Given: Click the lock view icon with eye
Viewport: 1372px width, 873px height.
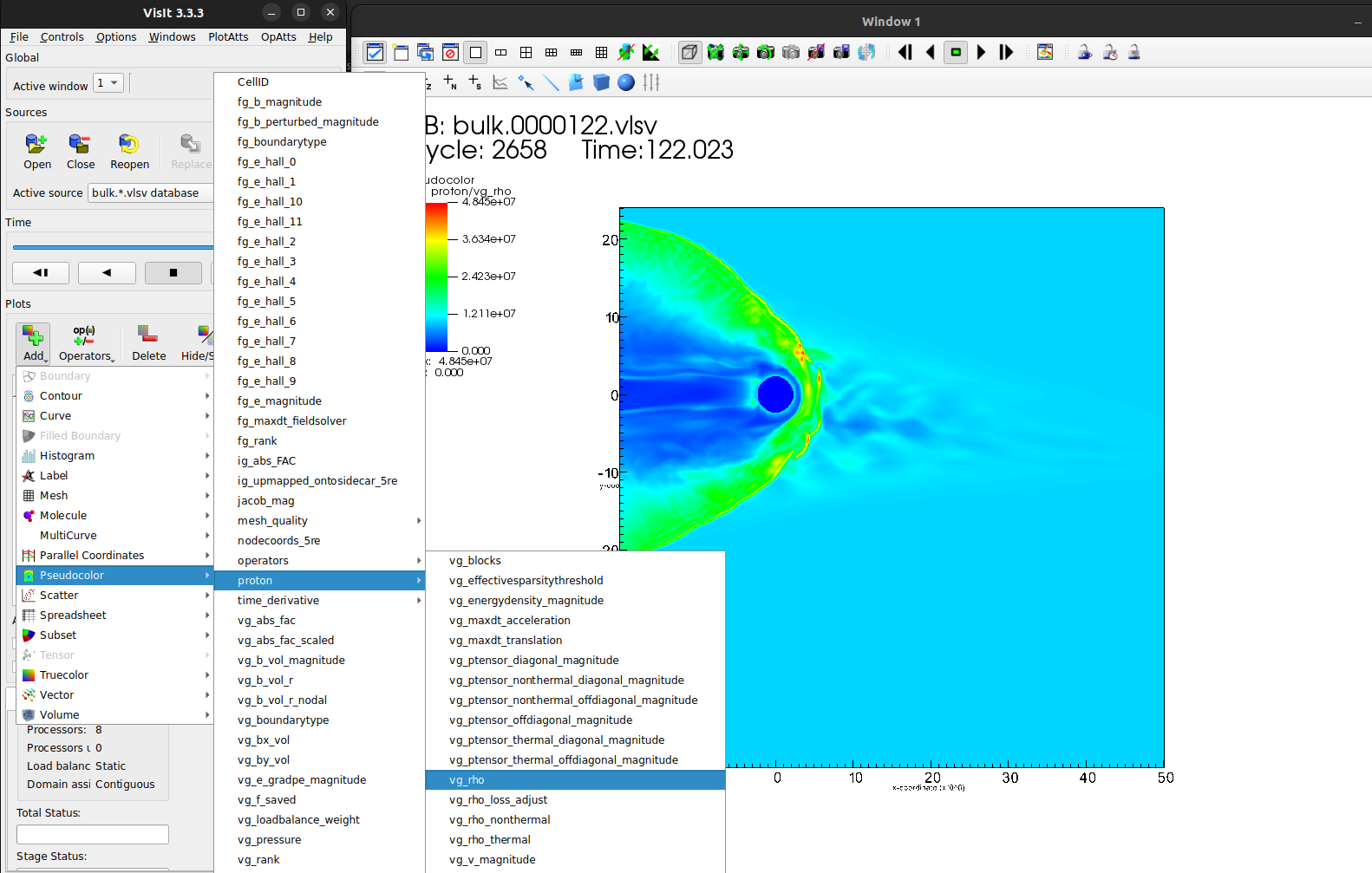Looking at the screenshot, I should point(1084,53).
